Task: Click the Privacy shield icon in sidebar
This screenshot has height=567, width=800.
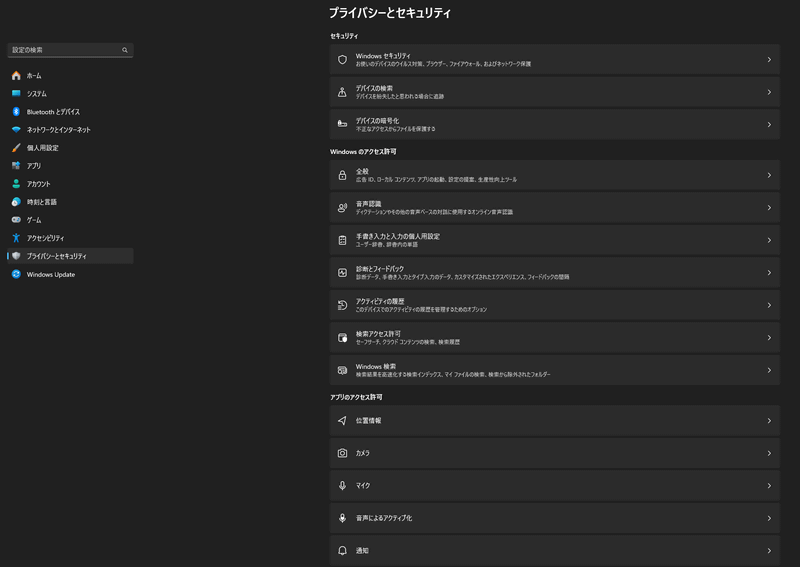Action: [16, 256]
